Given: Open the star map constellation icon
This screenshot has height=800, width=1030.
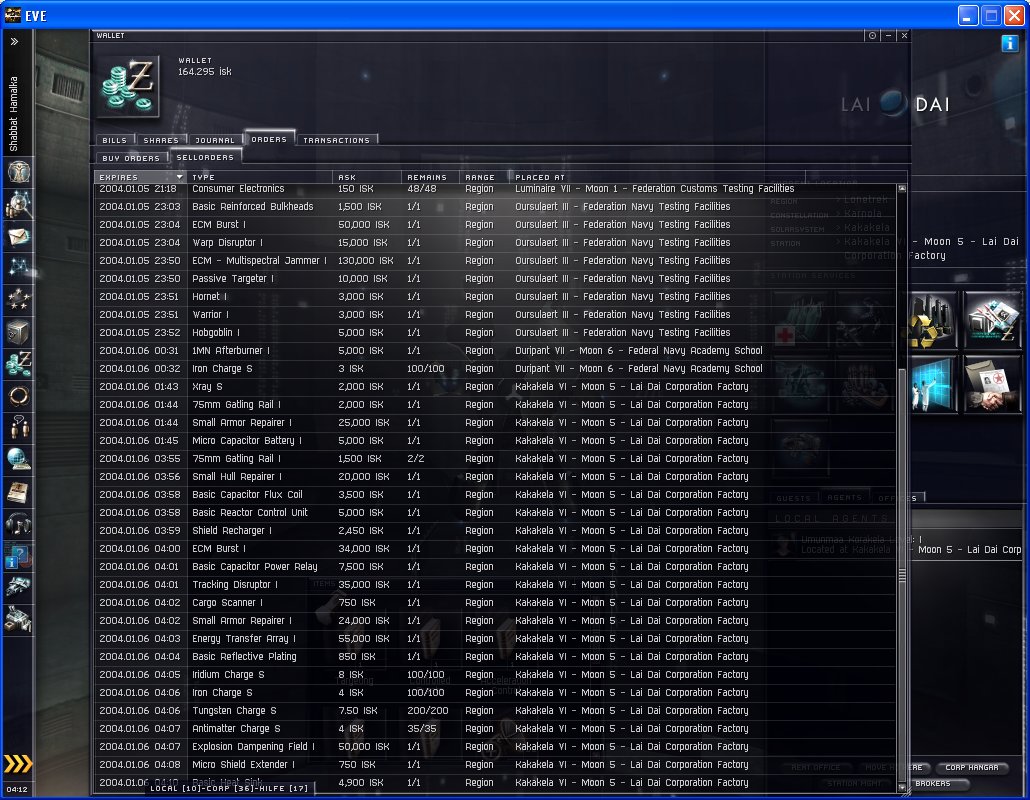Looking at the screenshot, I should pos(18,267).
